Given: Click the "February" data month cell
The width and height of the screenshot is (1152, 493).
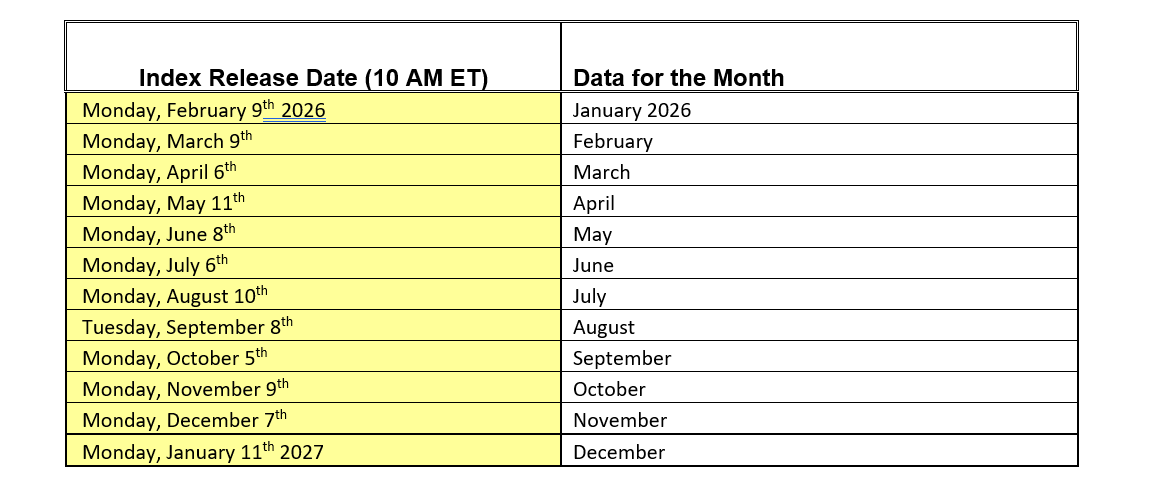Looking at the screenshot, I should click(x=613, y=141).
